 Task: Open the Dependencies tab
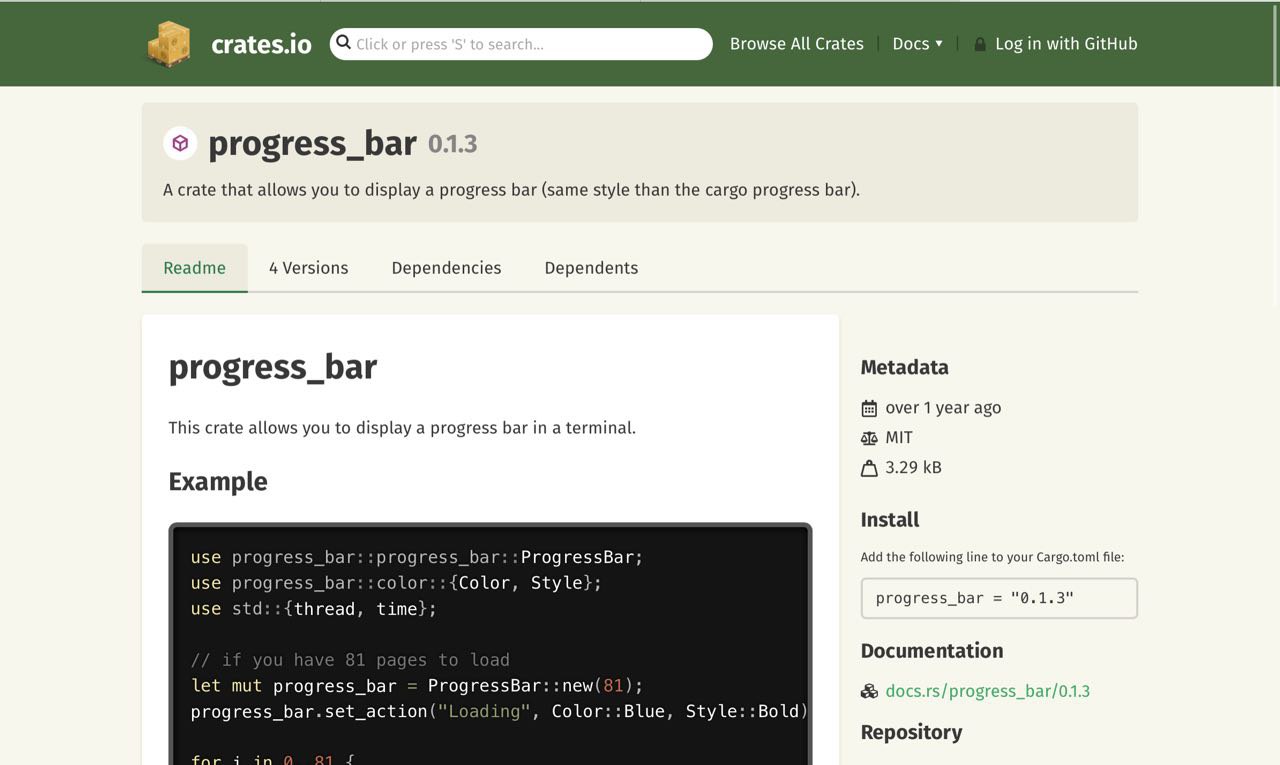tap(447, 268)
